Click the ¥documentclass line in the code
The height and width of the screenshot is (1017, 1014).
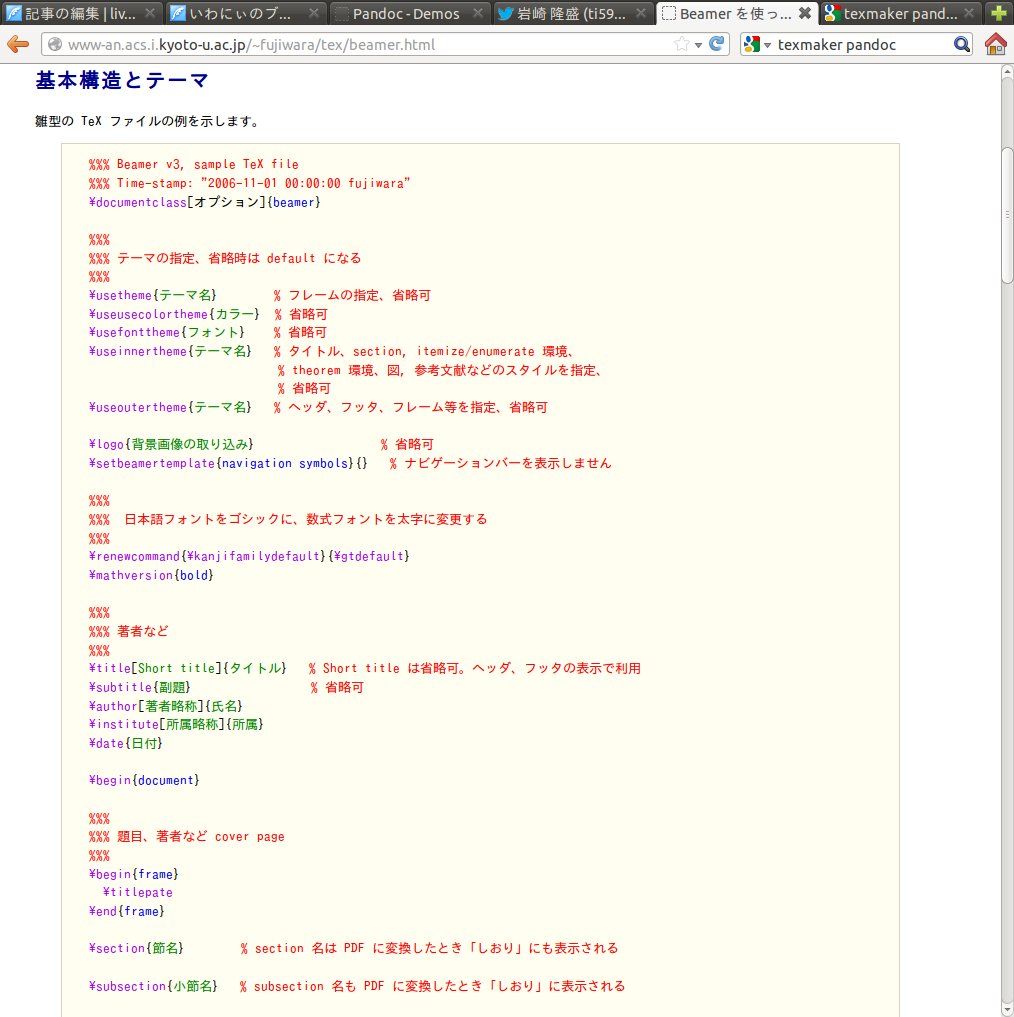click(205, 202)
